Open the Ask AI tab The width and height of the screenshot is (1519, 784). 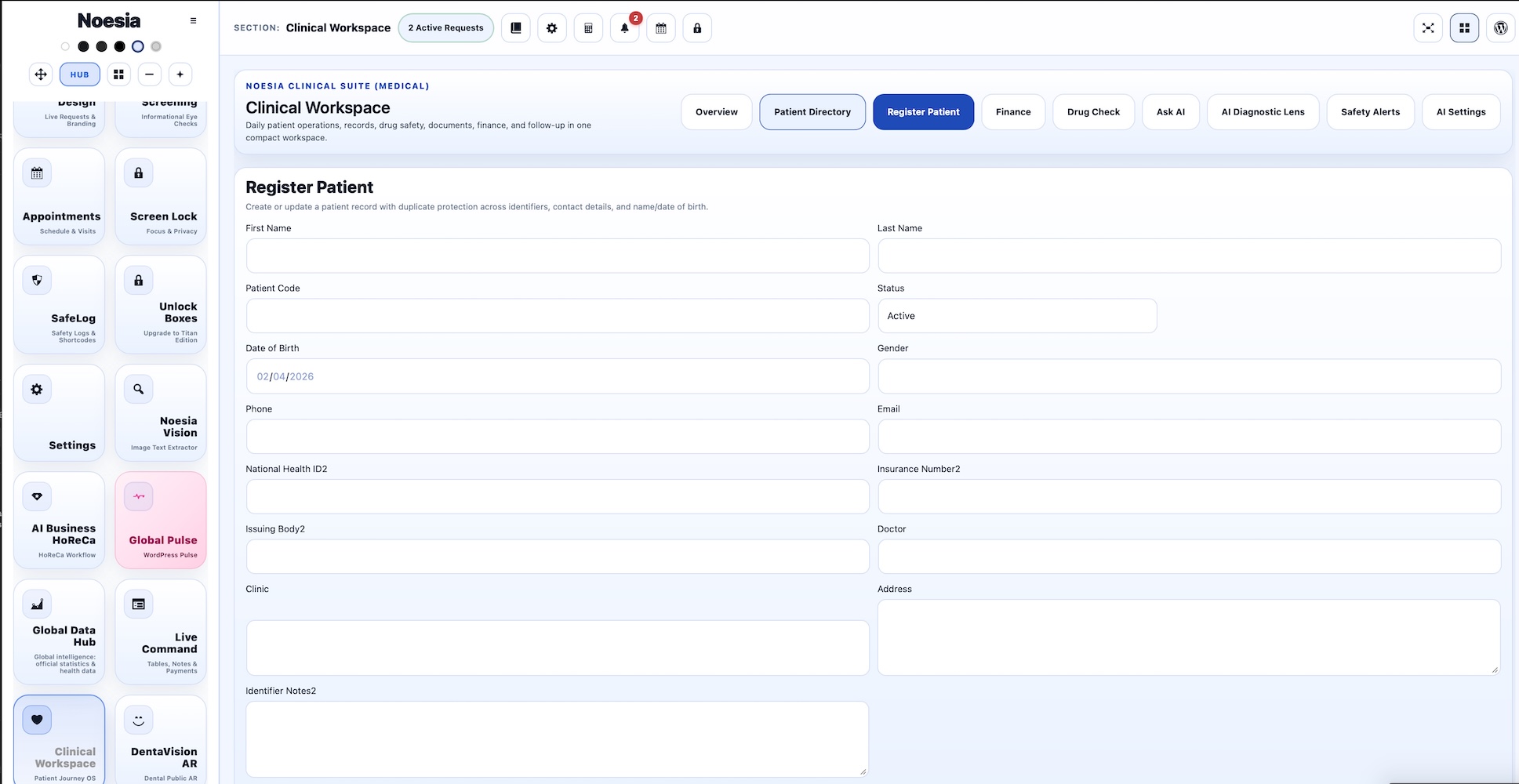[x=1171, y=112]
